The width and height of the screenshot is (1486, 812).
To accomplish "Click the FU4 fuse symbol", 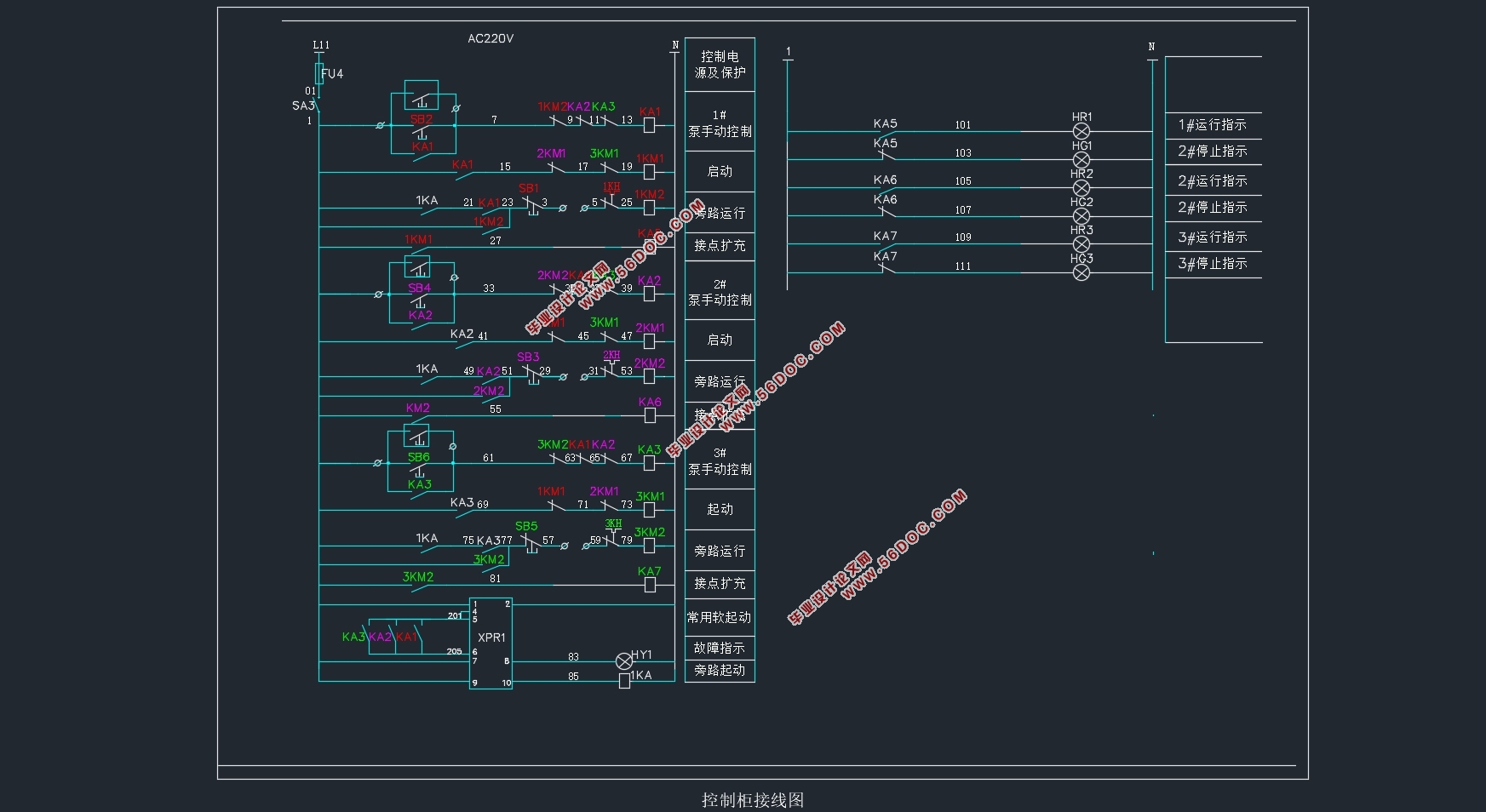I will point(319,73).
